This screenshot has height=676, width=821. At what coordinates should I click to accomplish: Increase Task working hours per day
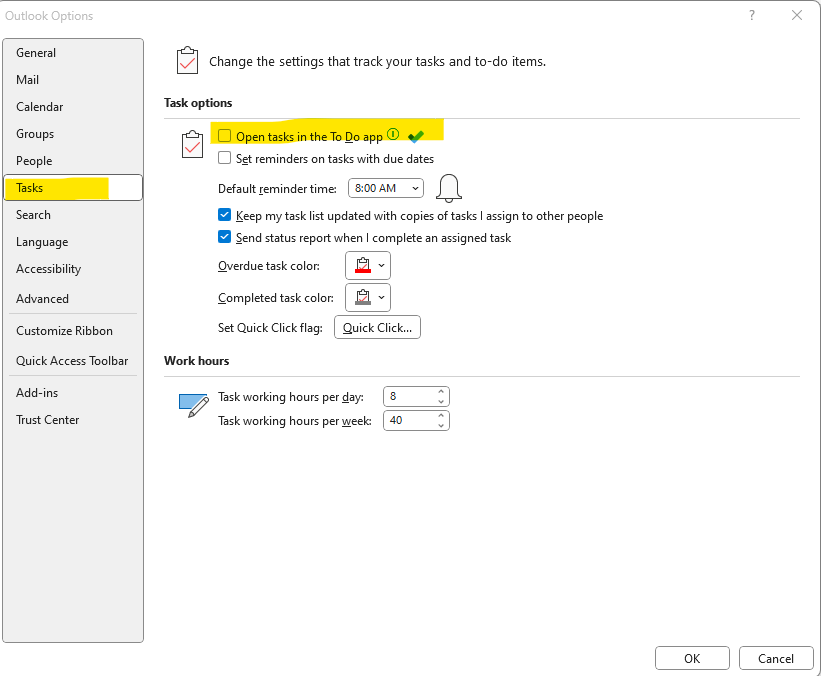[x=441, y=391]
